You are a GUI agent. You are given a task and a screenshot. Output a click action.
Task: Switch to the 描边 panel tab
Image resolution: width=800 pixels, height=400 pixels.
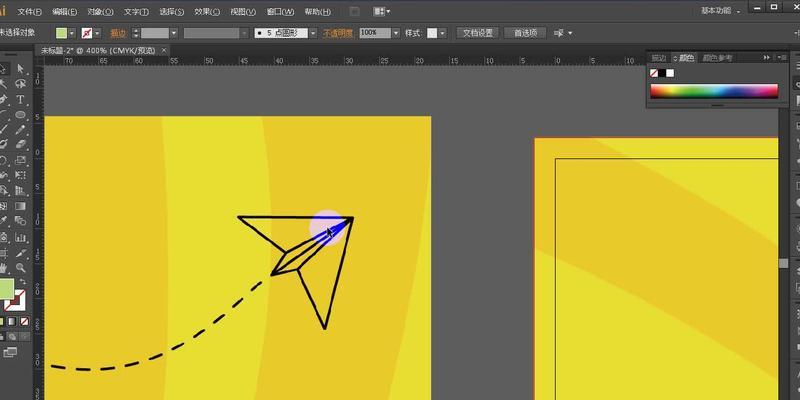click(659, 58)
